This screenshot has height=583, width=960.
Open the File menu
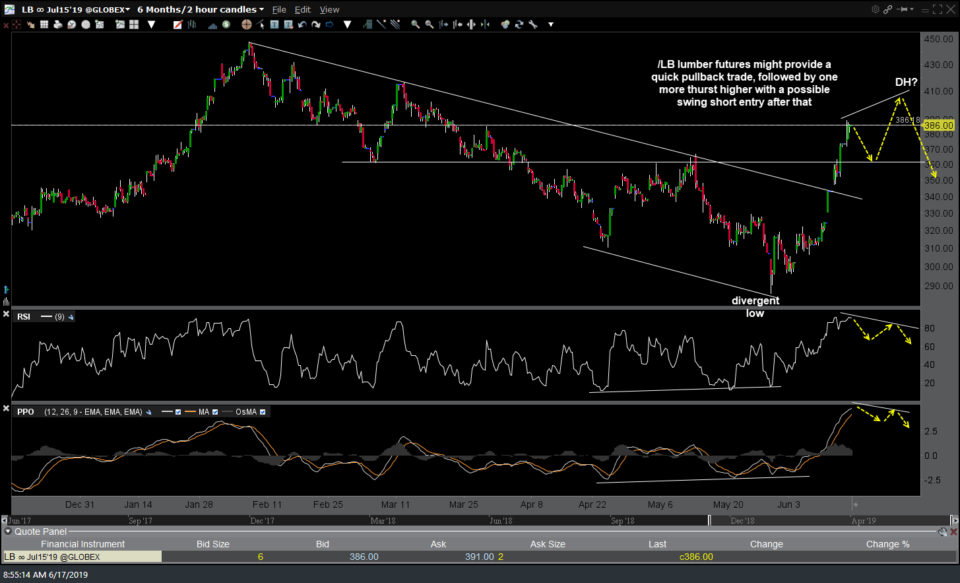tap(277, 9)
